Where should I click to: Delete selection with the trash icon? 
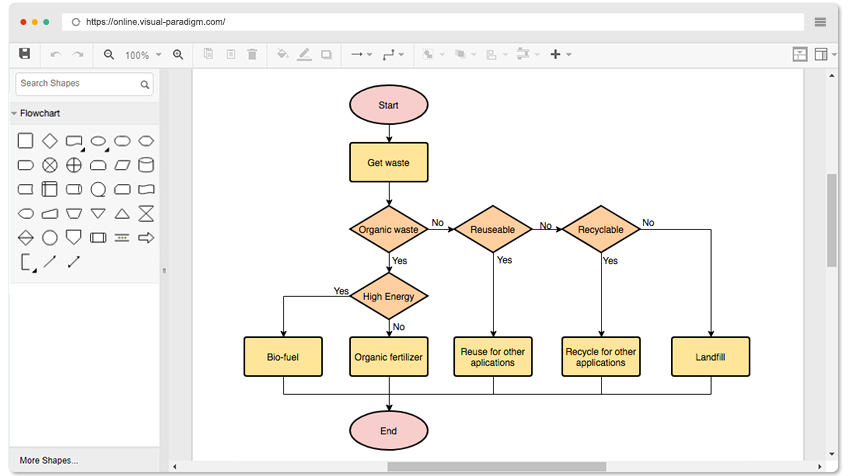[252, 54]
